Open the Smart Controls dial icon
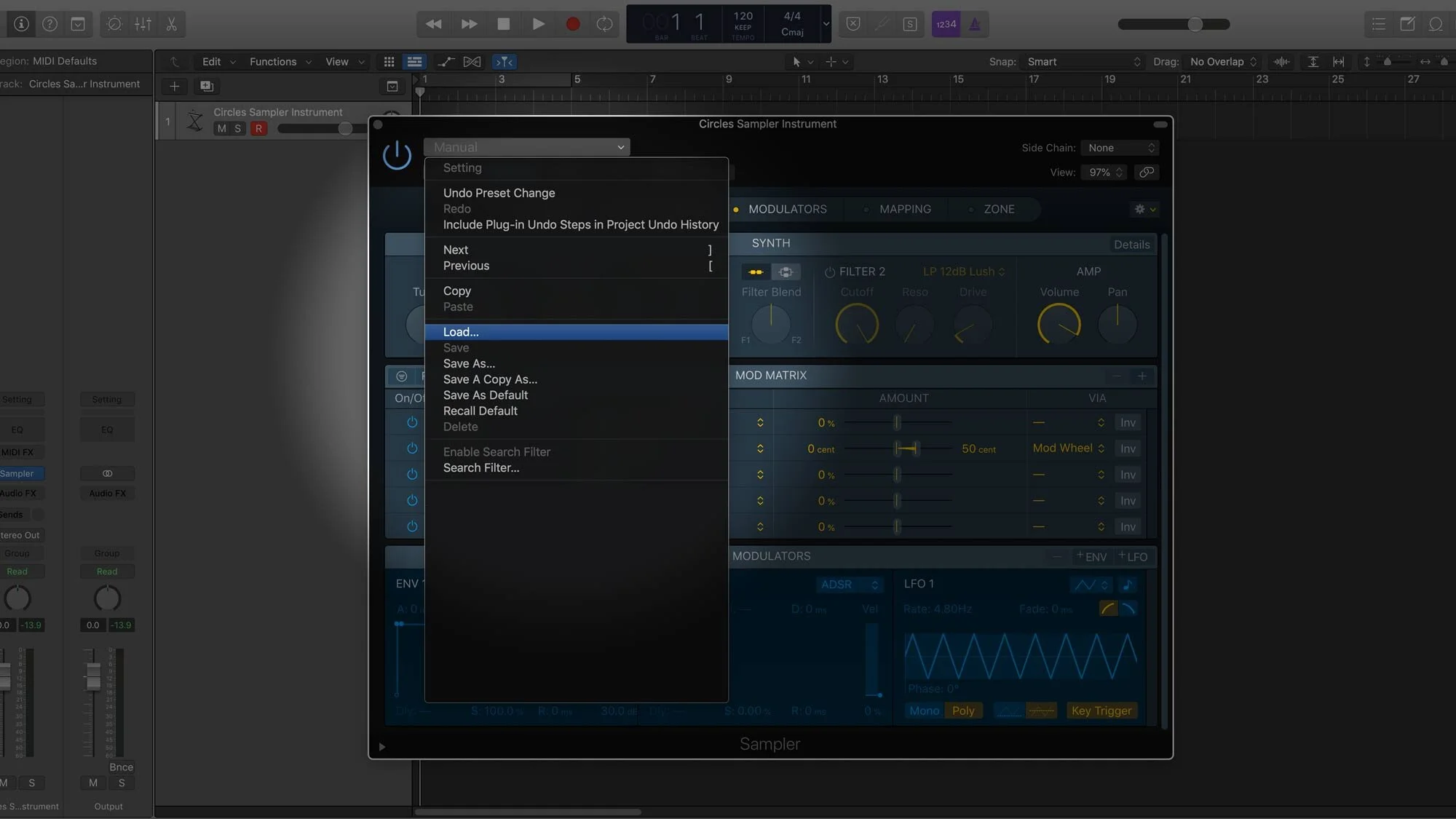 pyautogui.click(x=114, y=24)
